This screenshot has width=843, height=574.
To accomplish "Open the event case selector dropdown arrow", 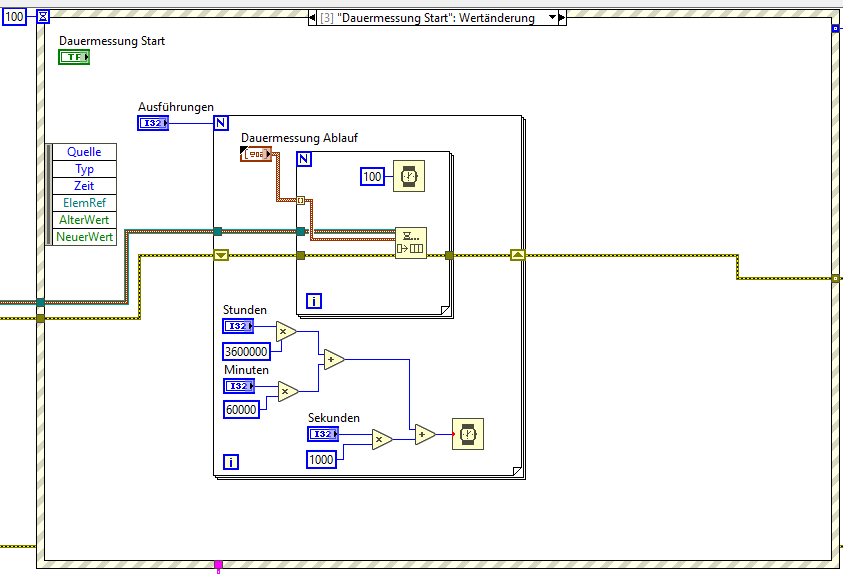I will [552, 18].
